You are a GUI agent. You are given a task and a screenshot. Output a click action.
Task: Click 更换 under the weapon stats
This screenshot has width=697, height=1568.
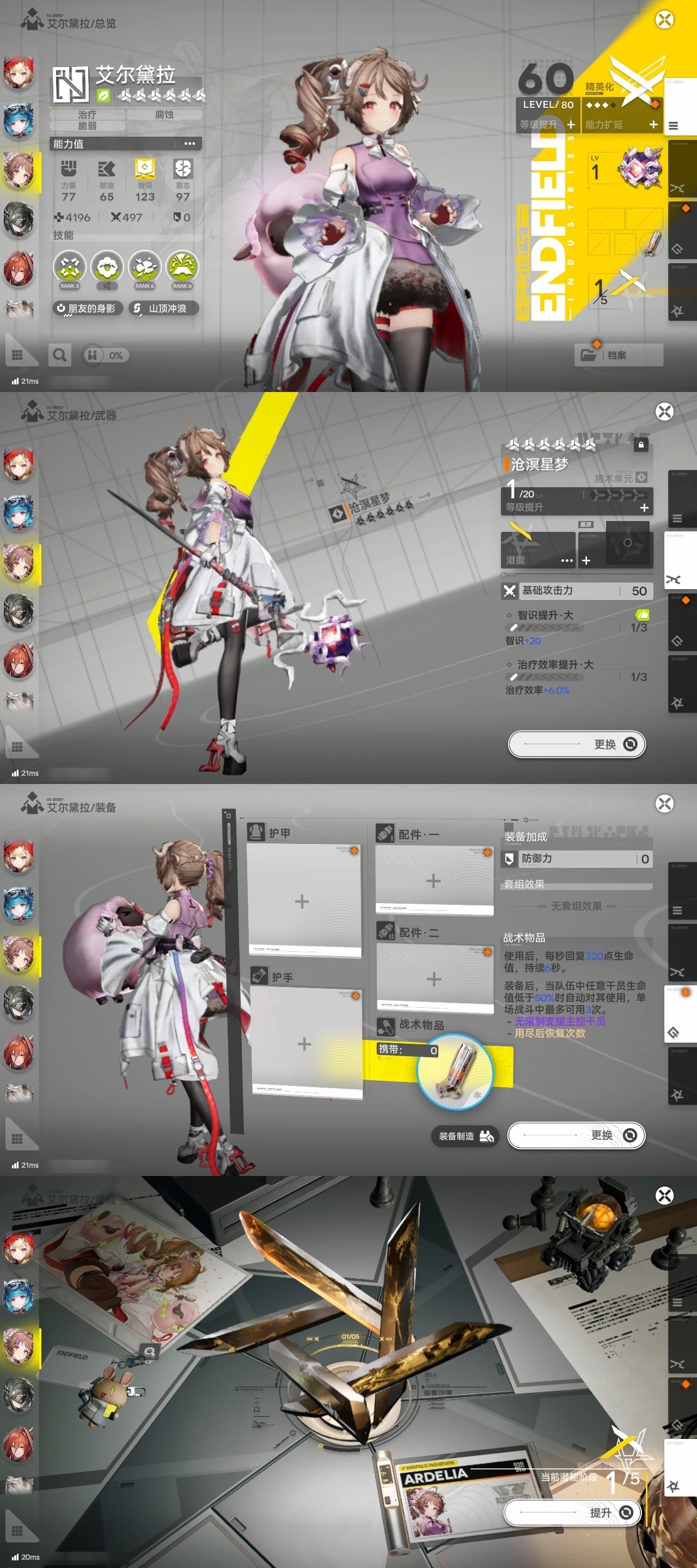pyautogui.click(x=576, y=744)
